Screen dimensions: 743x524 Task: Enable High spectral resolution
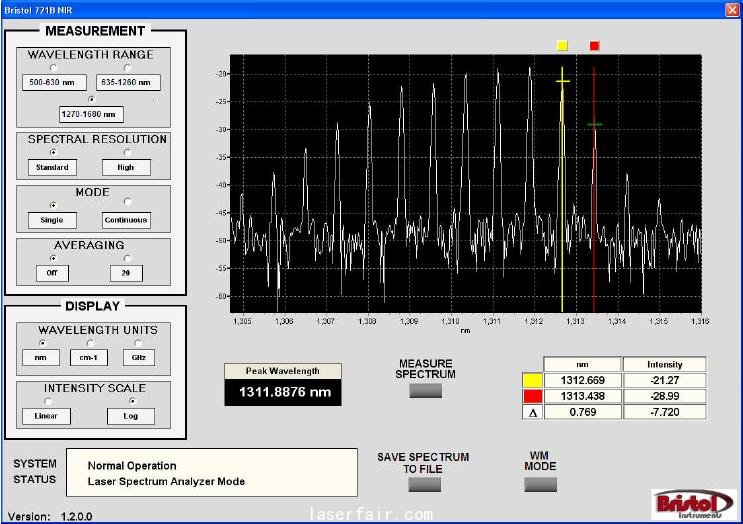coord(126,152)
